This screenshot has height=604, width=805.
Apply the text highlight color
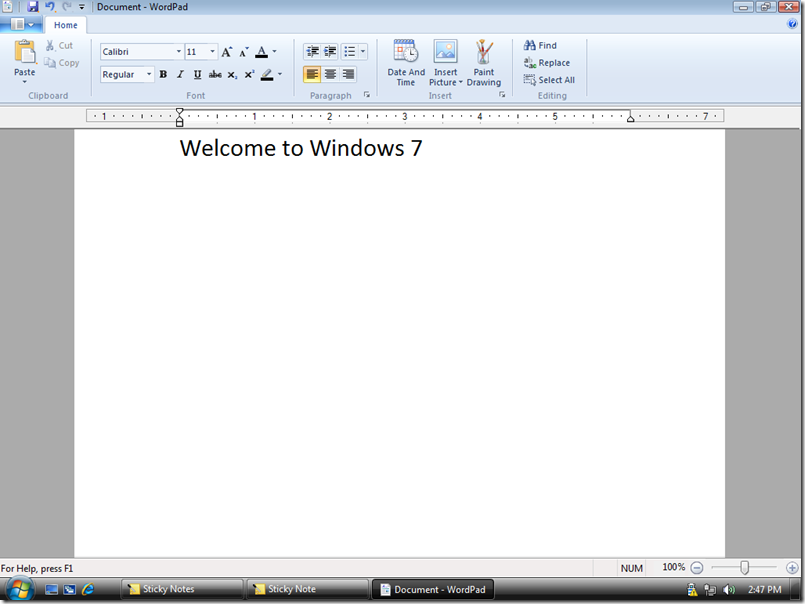pos(266,74)
